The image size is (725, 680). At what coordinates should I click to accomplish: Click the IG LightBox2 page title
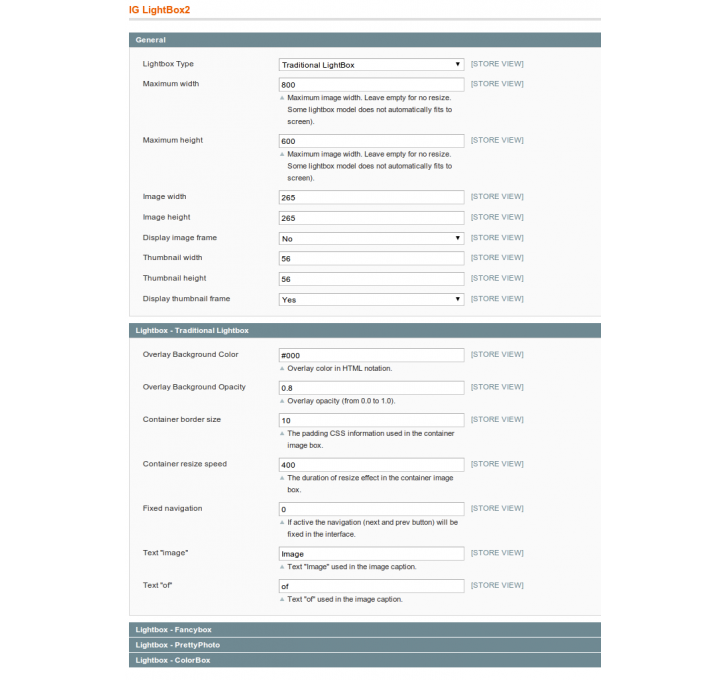(x=160, y=10)
